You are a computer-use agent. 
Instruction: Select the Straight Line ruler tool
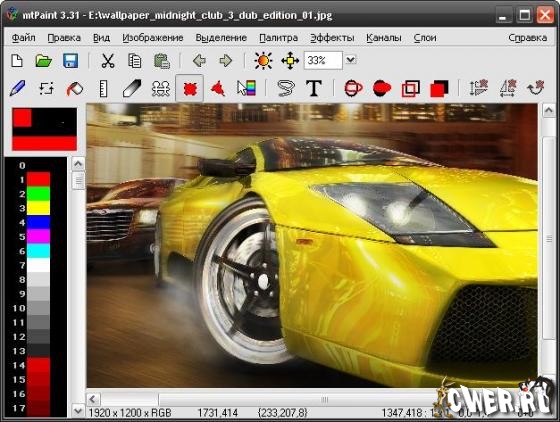[x=103, y=89]
